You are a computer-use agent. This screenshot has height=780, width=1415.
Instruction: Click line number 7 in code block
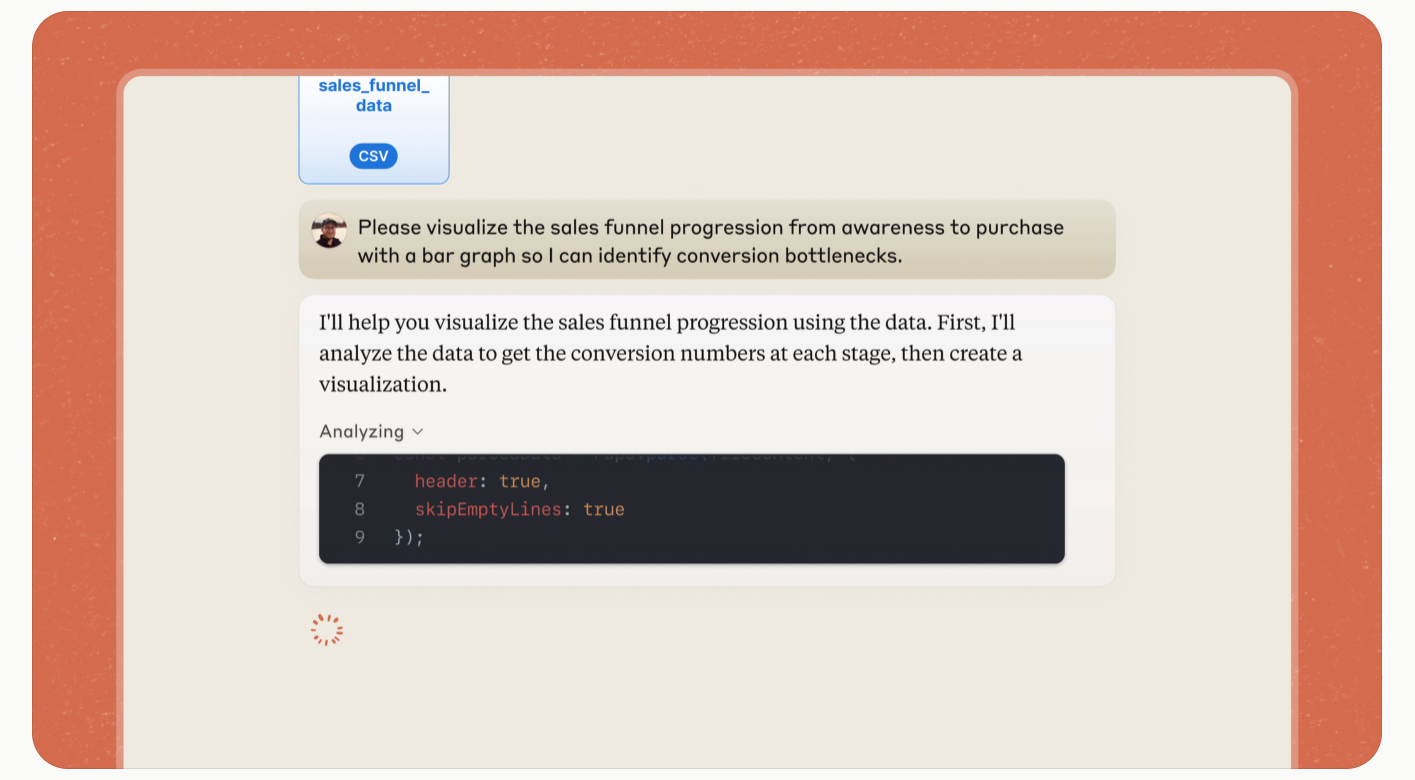(x=359, y=482)
